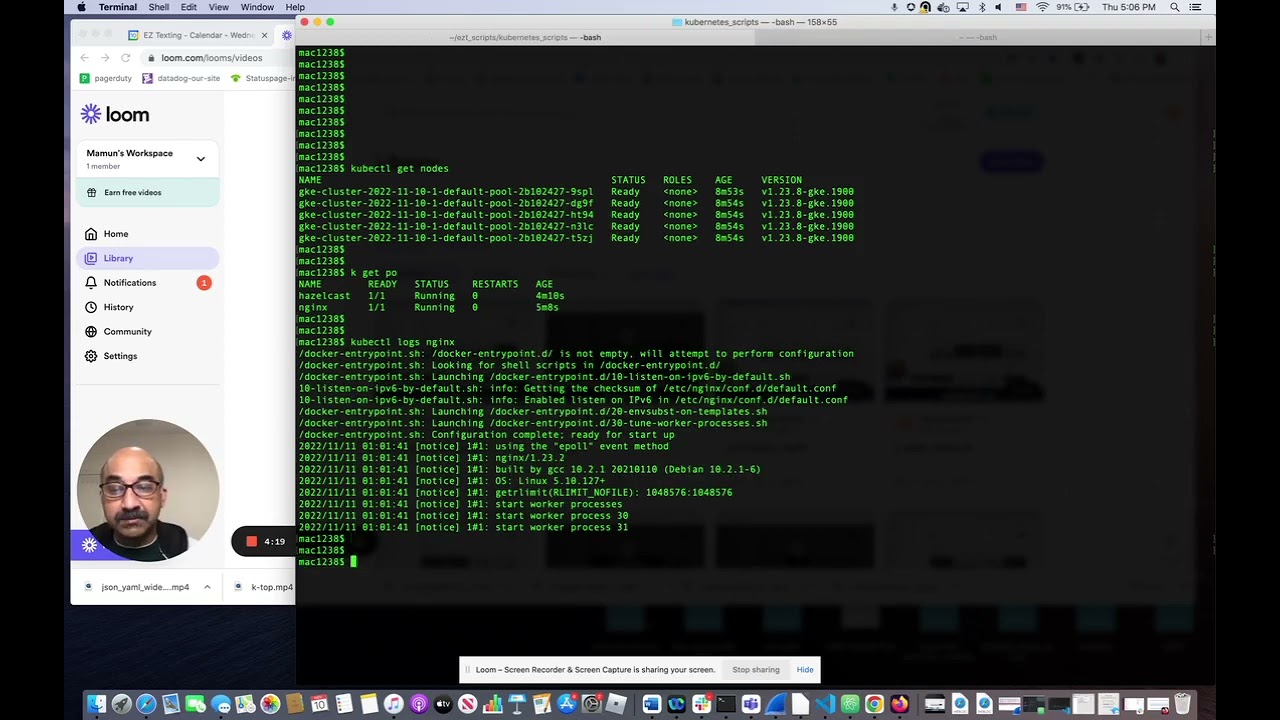The image size is (1280, 720).
Task: Open the Trash in the Dock
Action: 1183,704
